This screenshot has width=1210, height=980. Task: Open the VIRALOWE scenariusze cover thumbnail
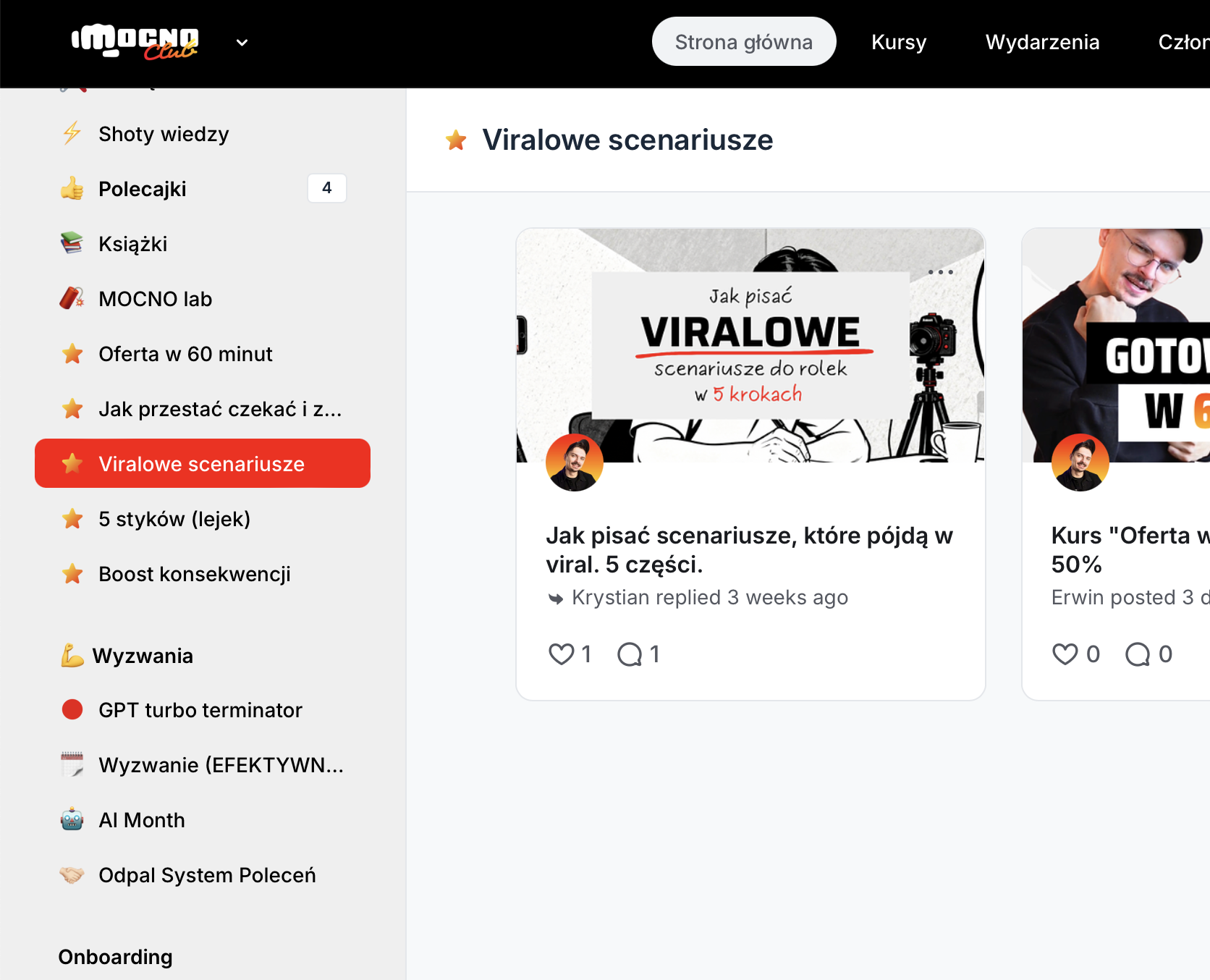click(750, 345)
